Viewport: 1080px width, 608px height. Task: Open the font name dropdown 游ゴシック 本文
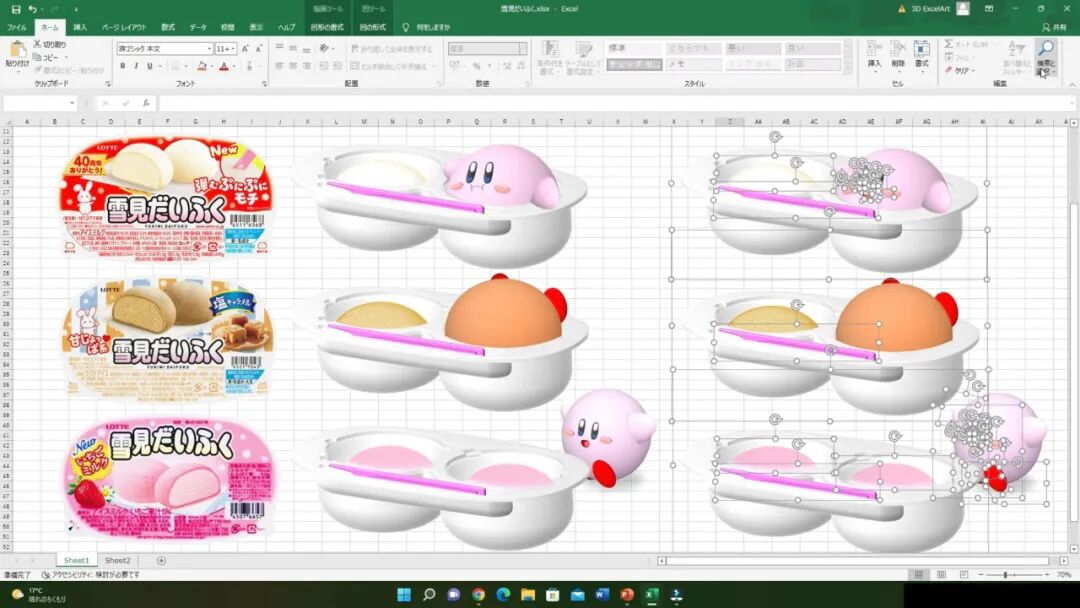click(x=209, y=49)
